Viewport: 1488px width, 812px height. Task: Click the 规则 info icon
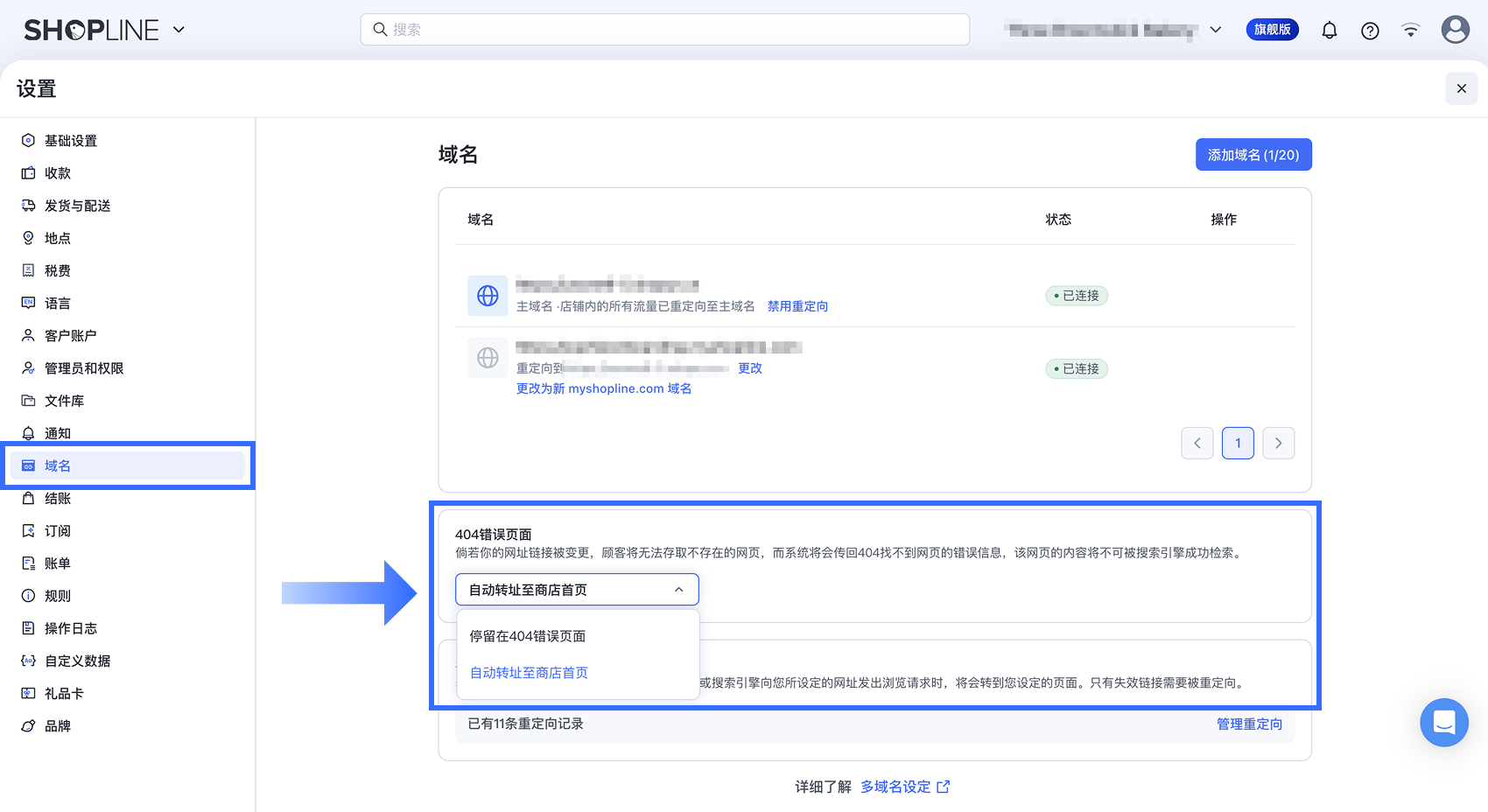pyautogui.click(x=28, y=596)
